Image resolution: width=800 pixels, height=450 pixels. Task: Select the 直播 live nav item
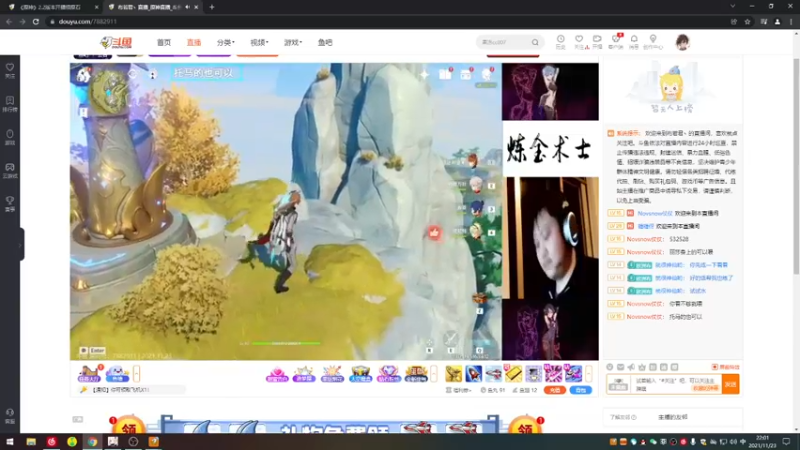click(194, 42)
